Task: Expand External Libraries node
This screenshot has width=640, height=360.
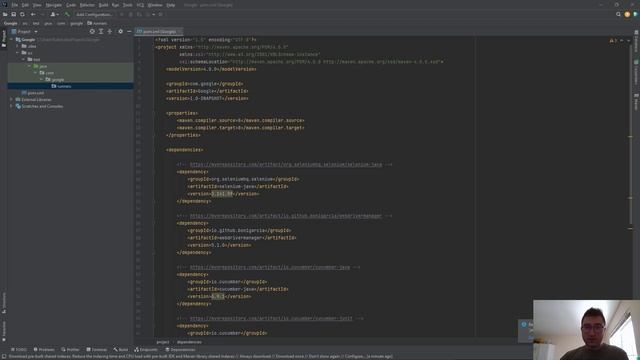Action: (12, 100)
